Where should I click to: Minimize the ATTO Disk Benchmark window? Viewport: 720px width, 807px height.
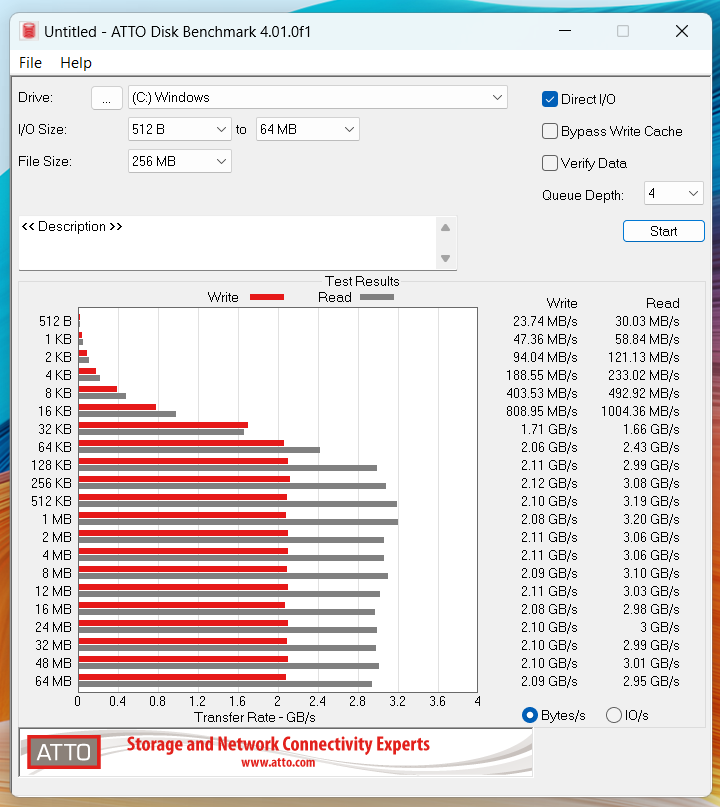[565, 31]
